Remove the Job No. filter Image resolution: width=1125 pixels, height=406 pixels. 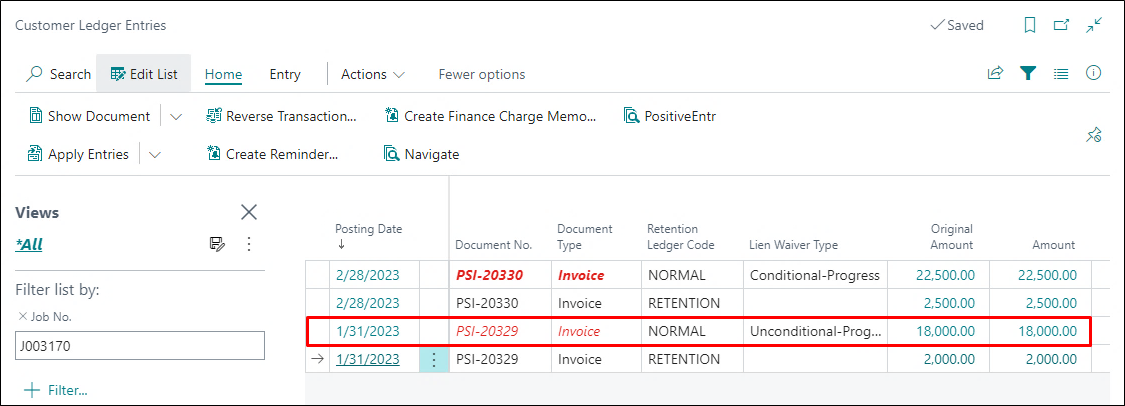pyautogui.click(x=23, y=317)
